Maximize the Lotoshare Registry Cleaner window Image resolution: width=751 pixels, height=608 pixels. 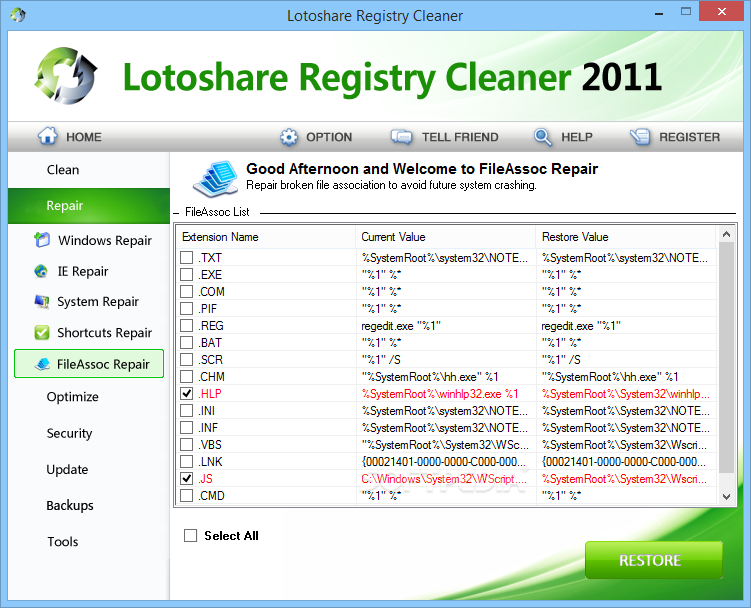[x=686, y=11]
